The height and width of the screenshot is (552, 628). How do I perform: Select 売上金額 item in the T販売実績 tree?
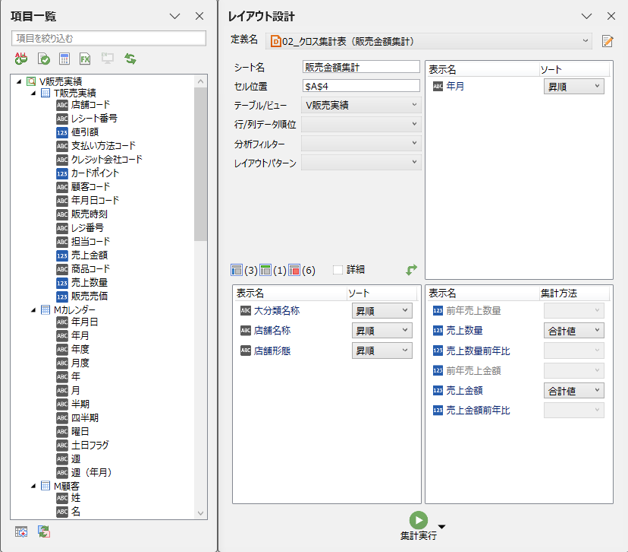click(88, 256)
